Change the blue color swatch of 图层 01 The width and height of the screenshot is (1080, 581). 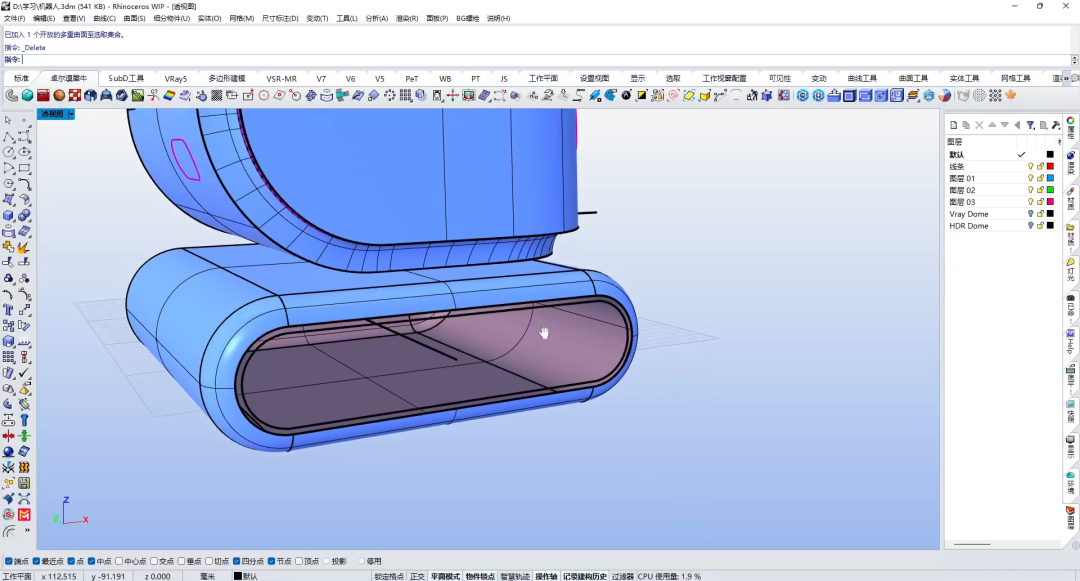pos(1050,178)
